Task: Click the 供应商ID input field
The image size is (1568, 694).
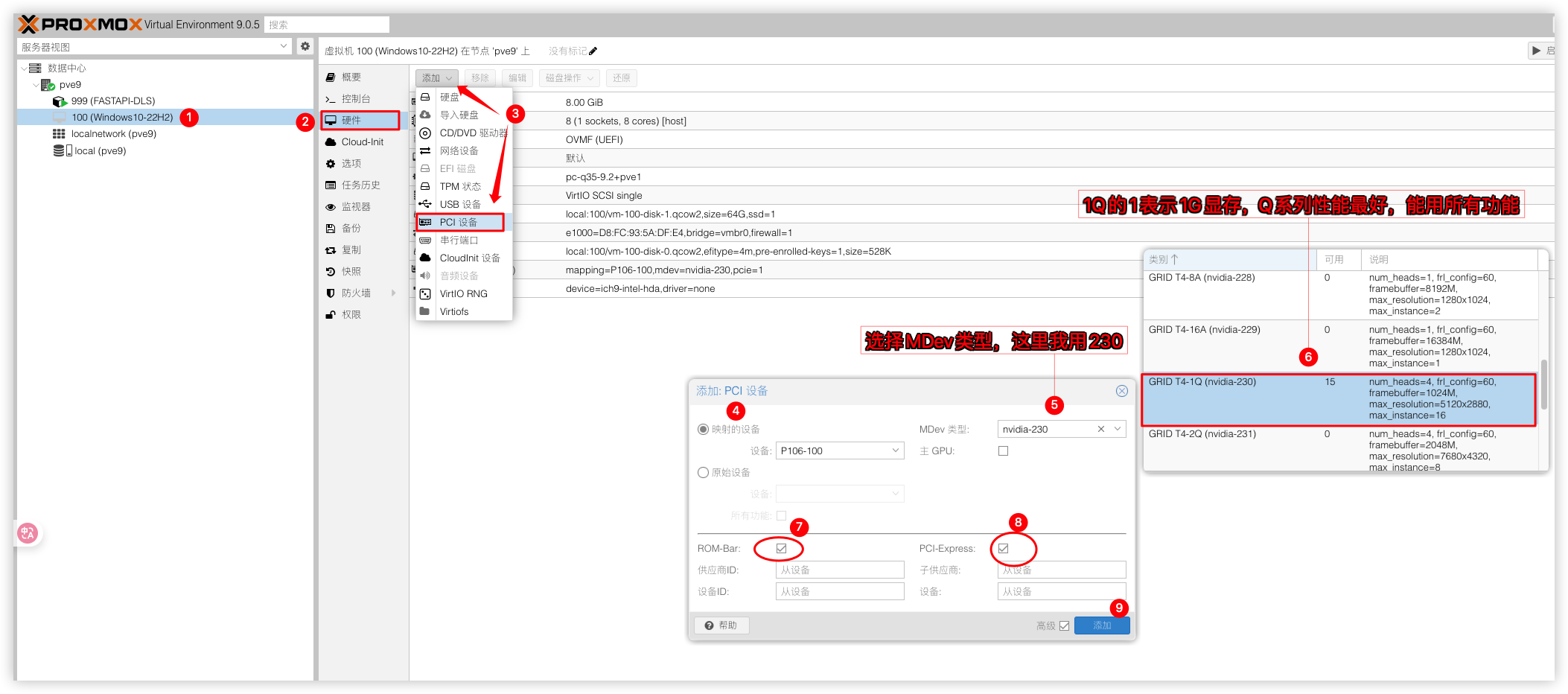Action: pos(840,570)
